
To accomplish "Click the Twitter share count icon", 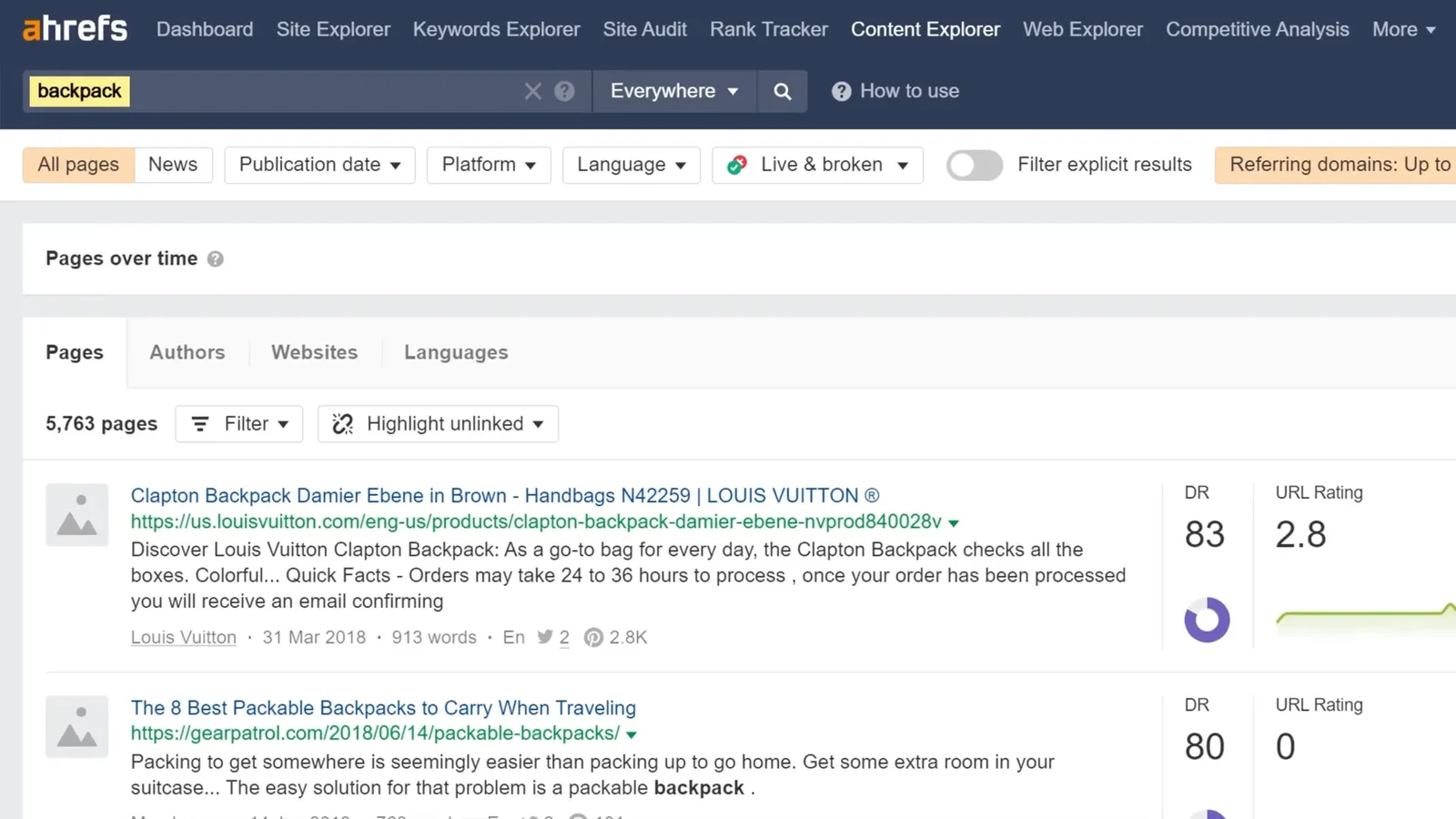I will tap(545, 637).
